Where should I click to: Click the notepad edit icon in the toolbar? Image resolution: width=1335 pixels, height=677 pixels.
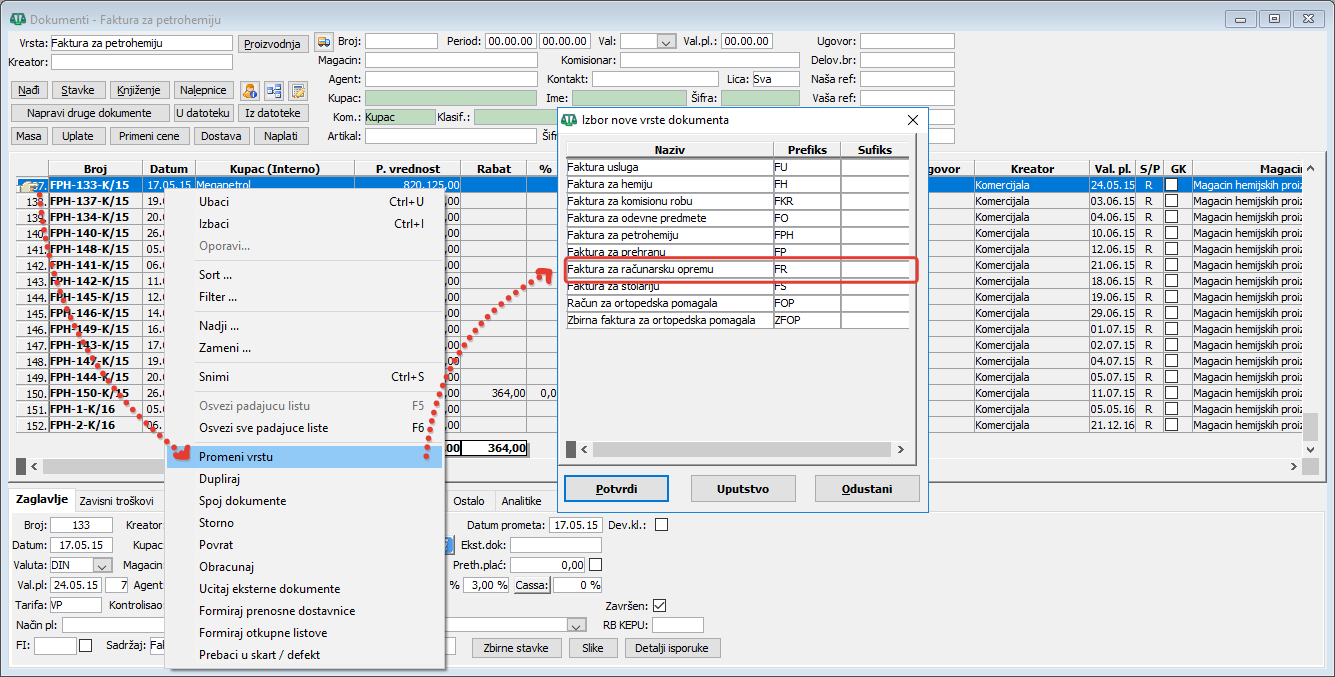[x=297, y=91]
